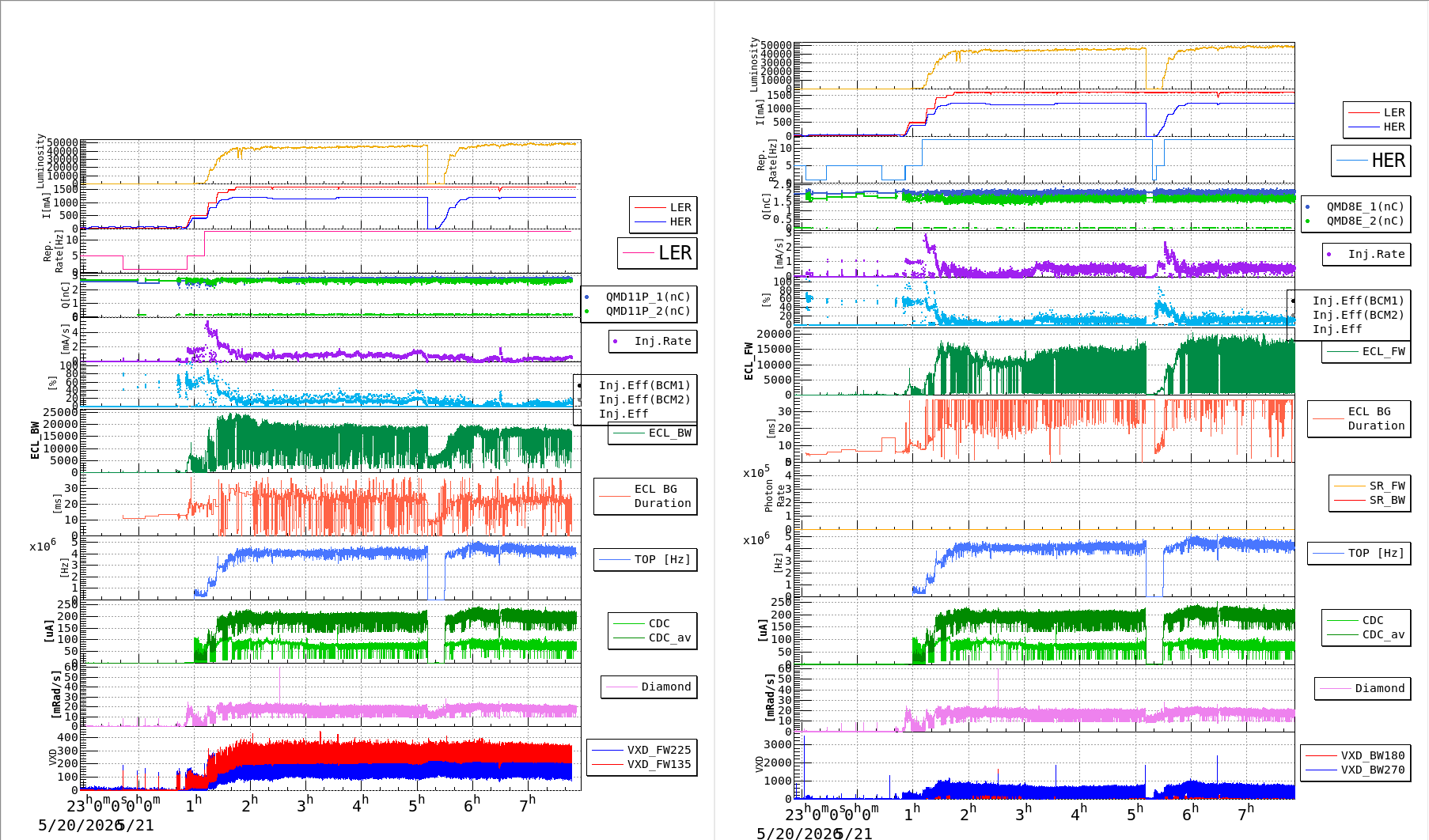The width and height of the screenshot is (1429, 840).
Task: Click the ECL_FW legend entry
Action: coord(1366,351)
